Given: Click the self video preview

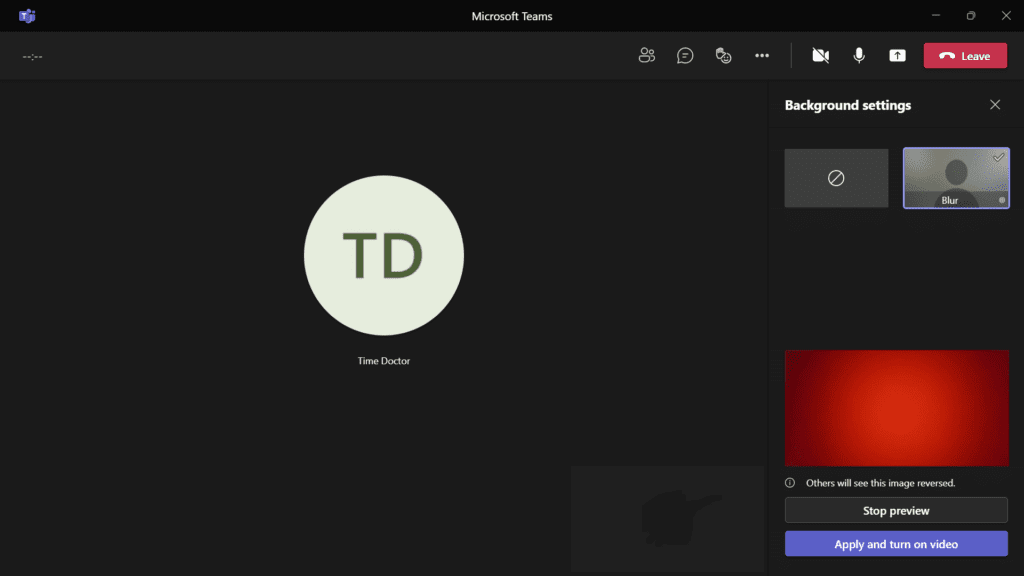Looking at the screenshot, I should click(x=667, y=518).
